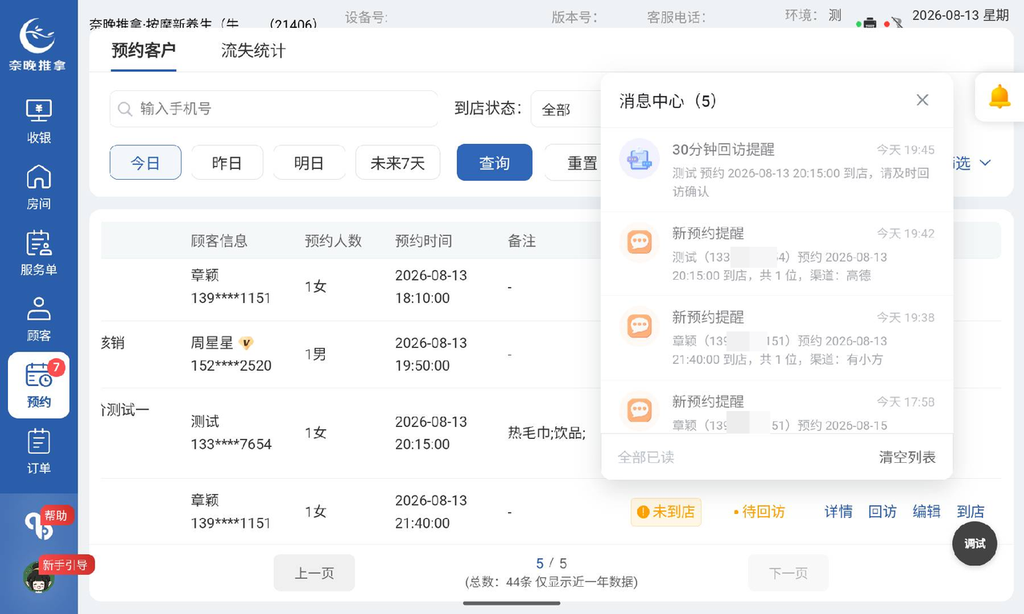Open the 新手引导 beginner guide avatar
This screenshot has width=1024, height=614.
[x=39, y=577]
